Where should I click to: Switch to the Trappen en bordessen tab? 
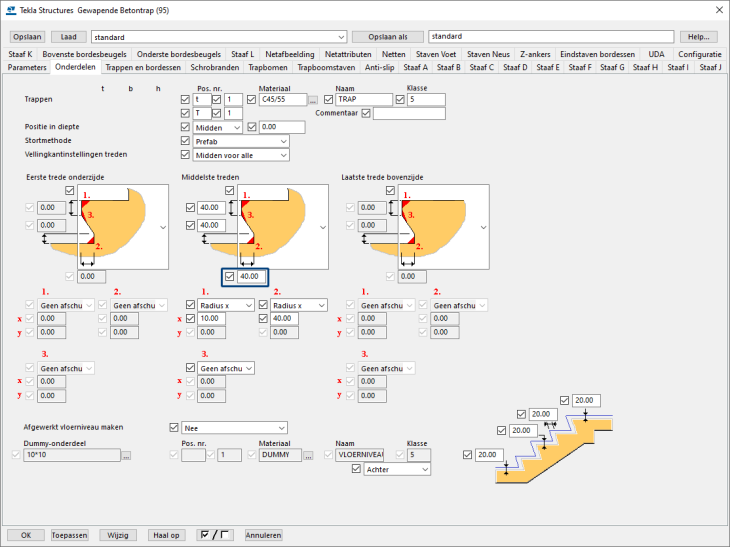click(143, 68)
